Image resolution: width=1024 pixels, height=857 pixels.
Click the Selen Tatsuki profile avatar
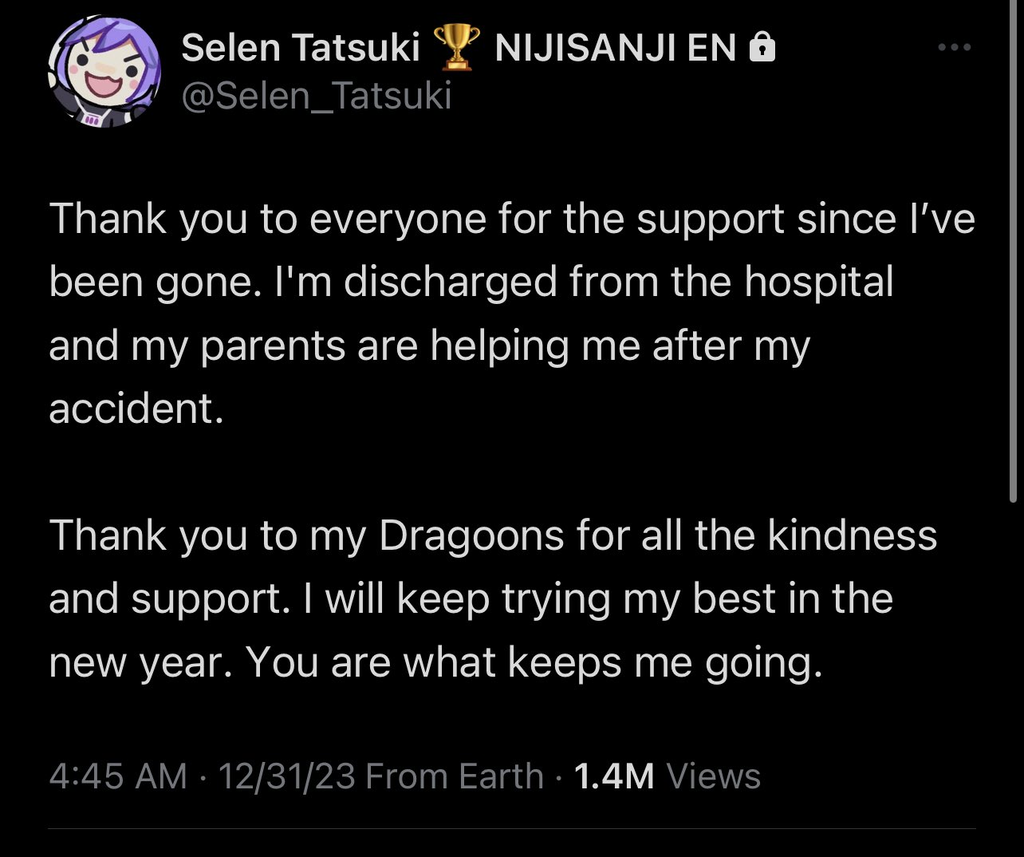coord(104,71)
